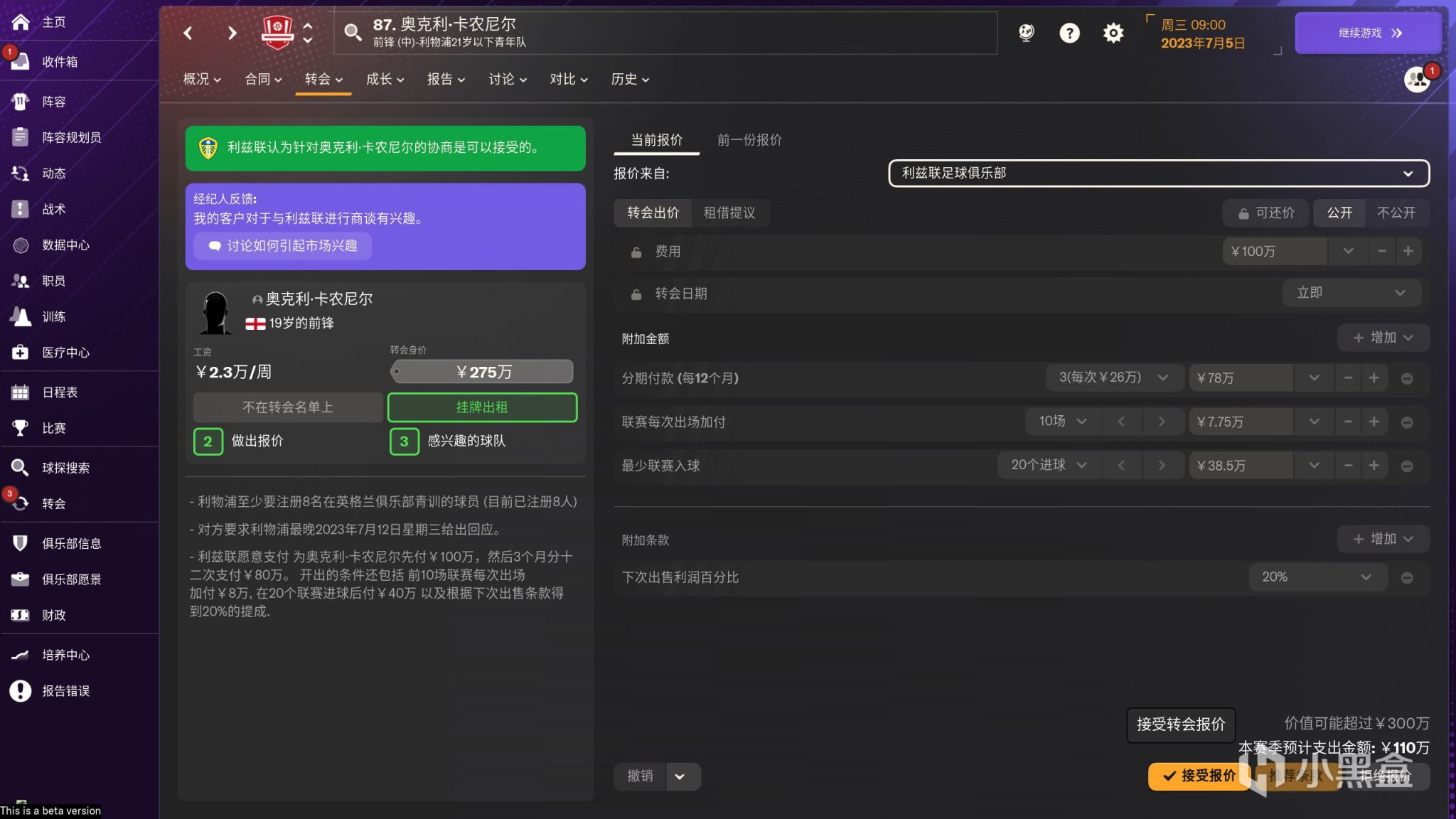The height and width of the screenshot is (819, 1456).
Task: Select 不公开 private option
Action: (1396, 213)
